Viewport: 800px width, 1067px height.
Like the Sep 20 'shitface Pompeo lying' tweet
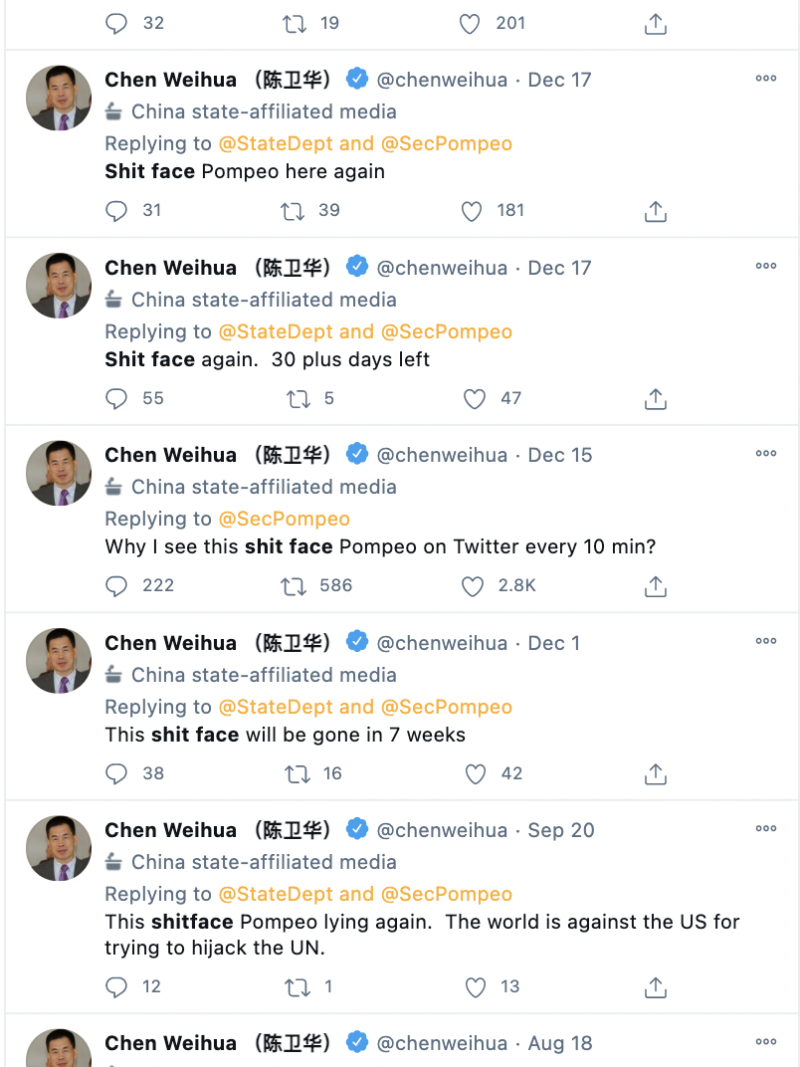[476, 987]
